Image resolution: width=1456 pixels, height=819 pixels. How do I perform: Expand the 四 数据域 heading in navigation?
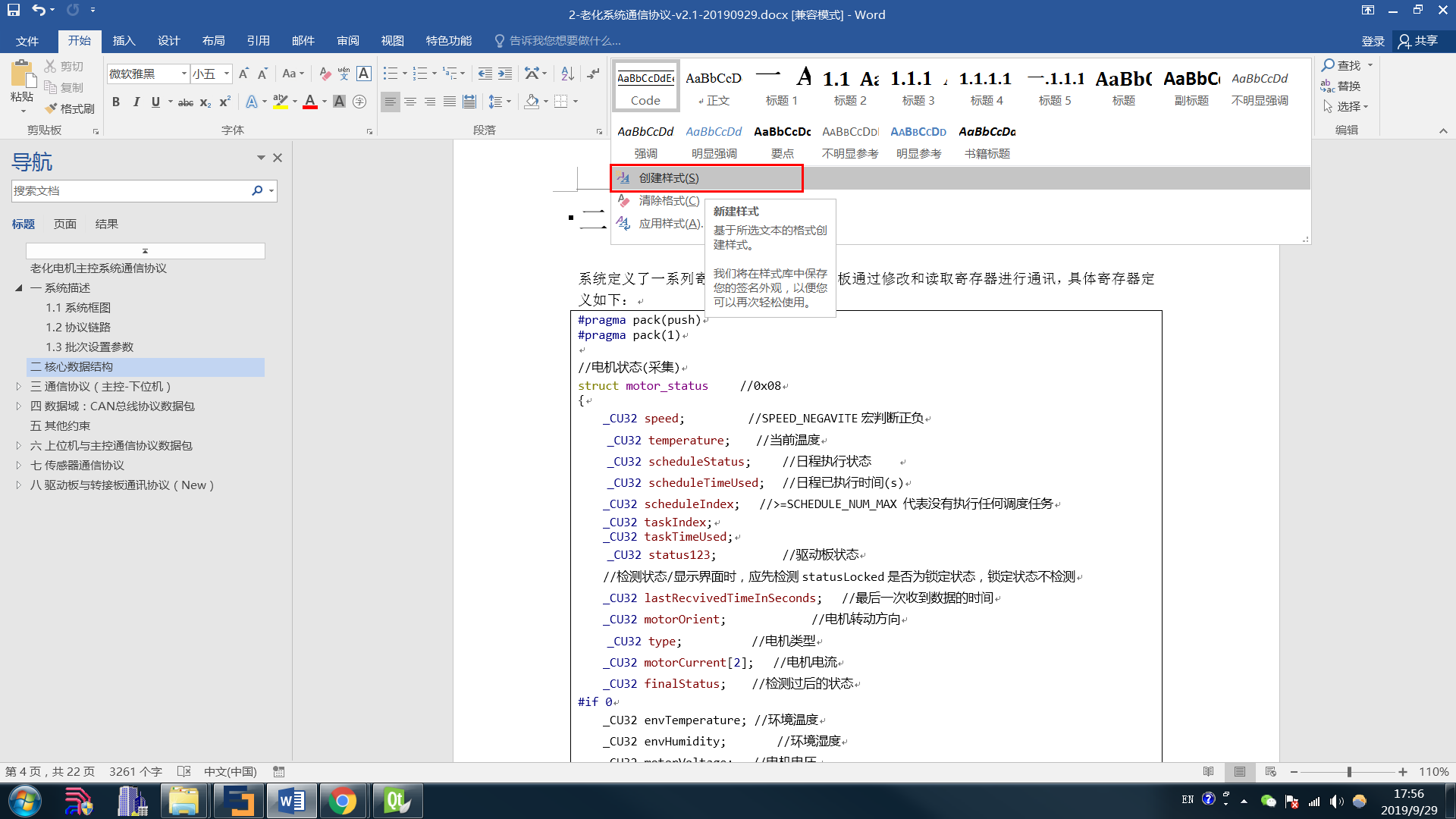19,406
